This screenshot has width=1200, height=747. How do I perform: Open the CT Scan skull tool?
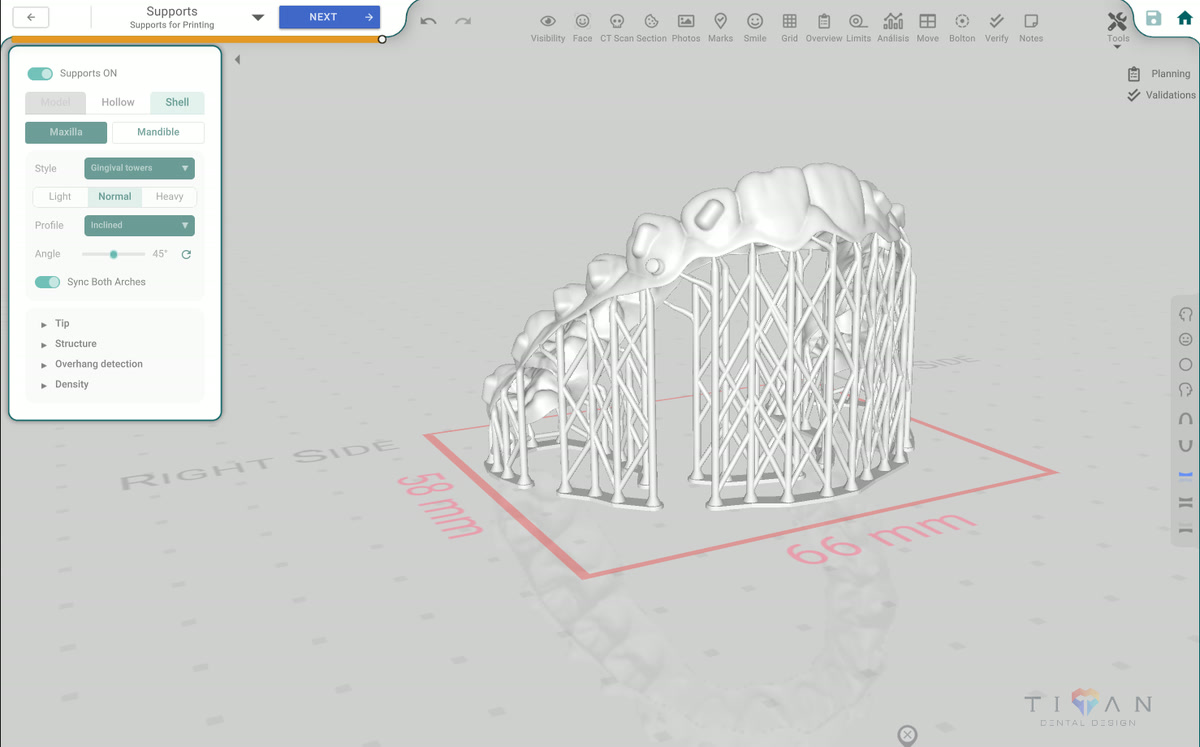[x=616, y=27]
